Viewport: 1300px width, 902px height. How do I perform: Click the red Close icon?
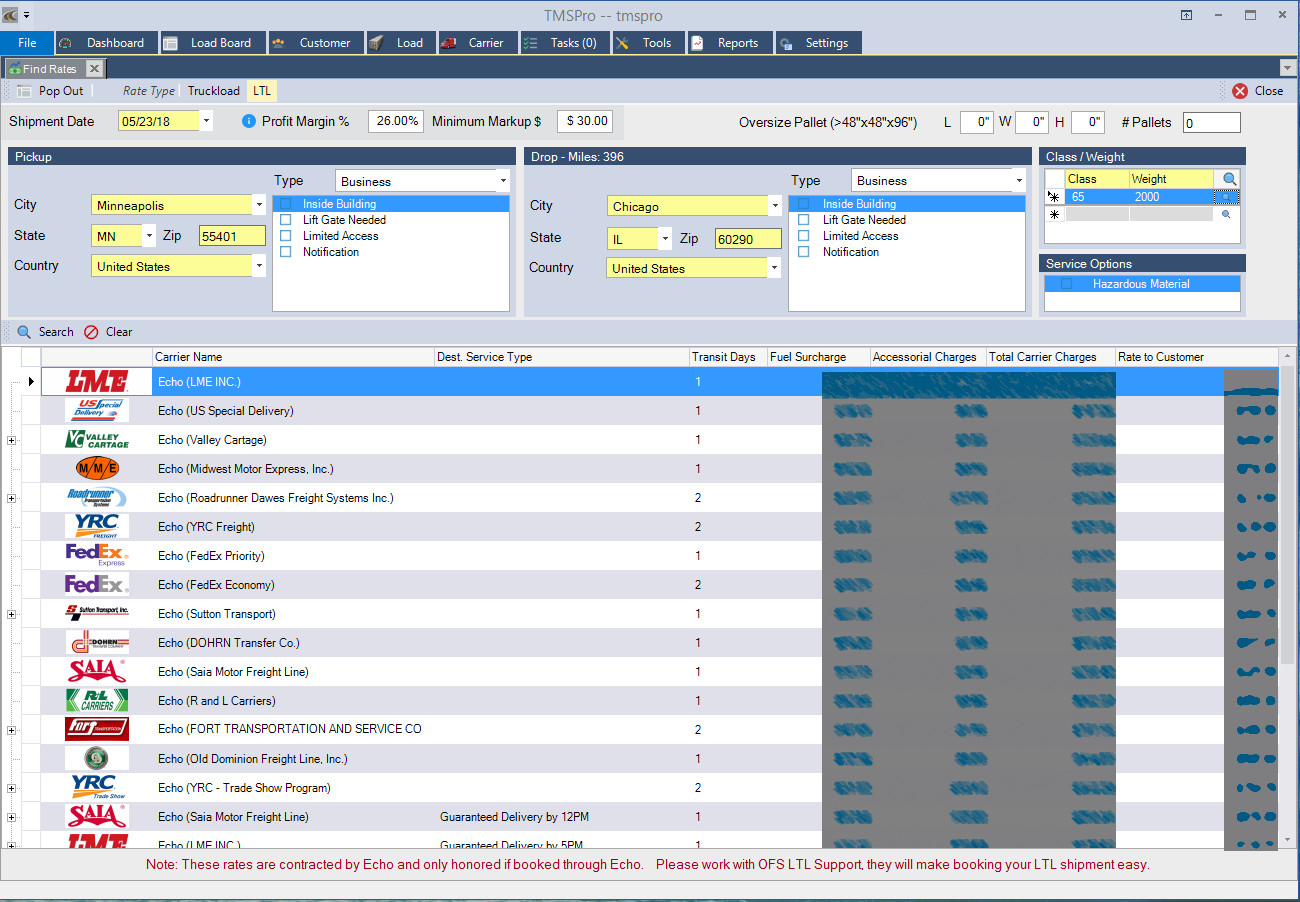tap(1240, 91)
